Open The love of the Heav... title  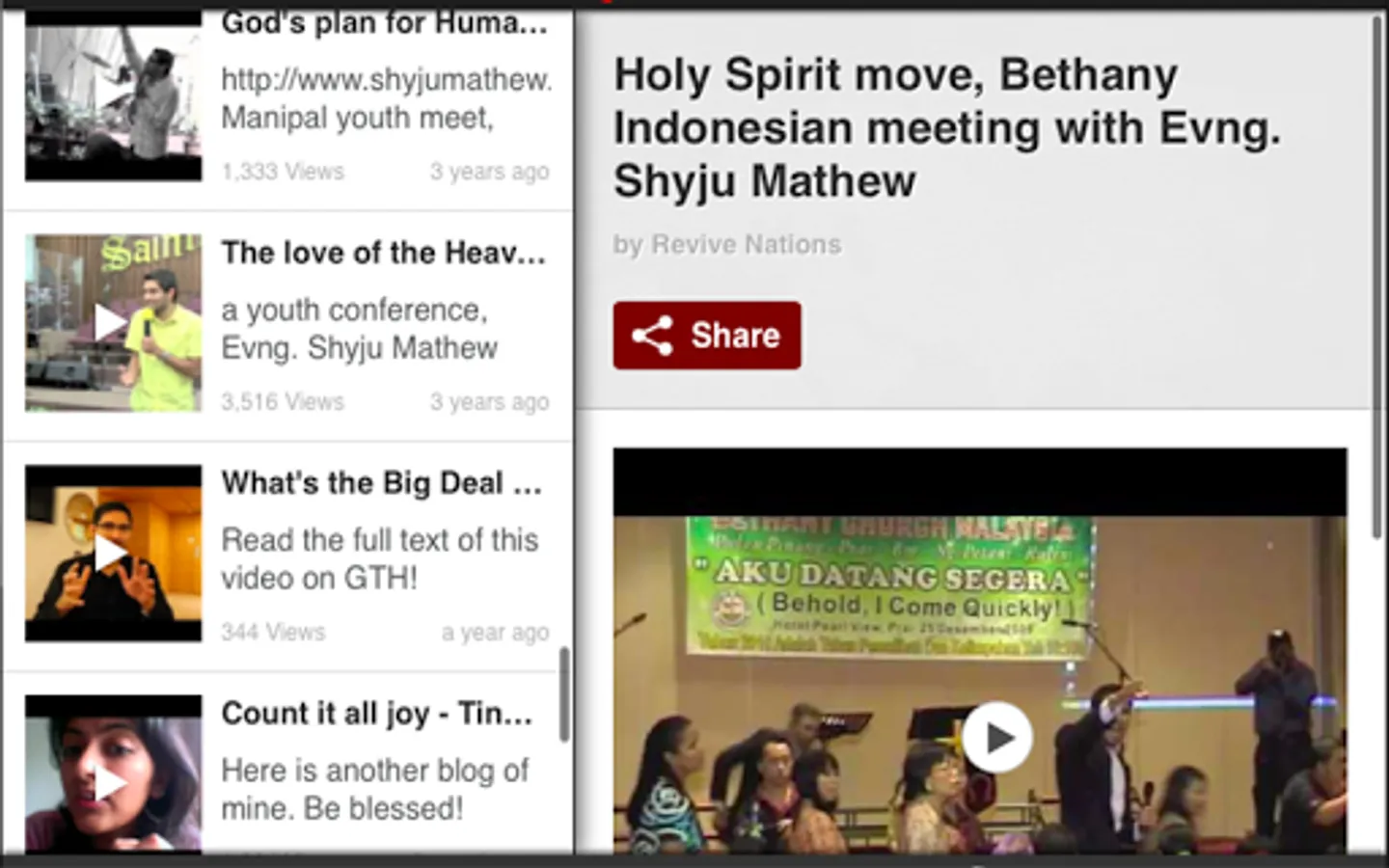[x=383, y=253]
